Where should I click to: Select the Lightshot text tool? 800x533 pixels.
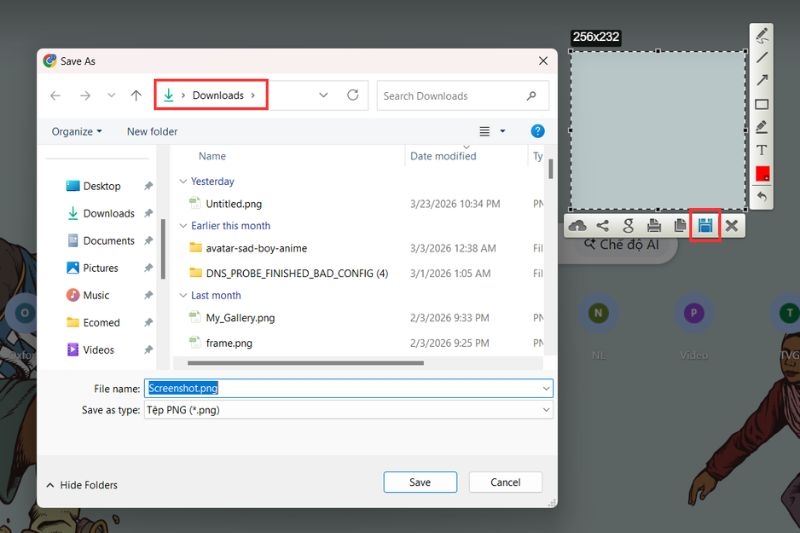point(762,150)
